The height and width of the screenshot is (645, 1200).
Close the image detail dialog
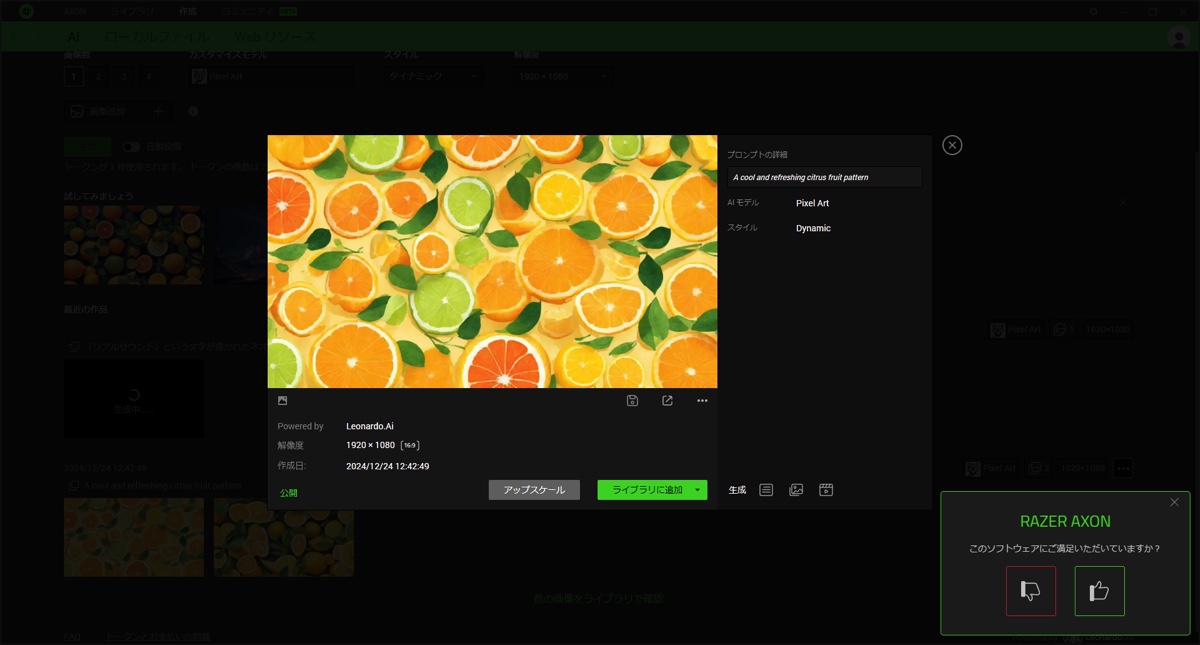(x=952, y=145)
